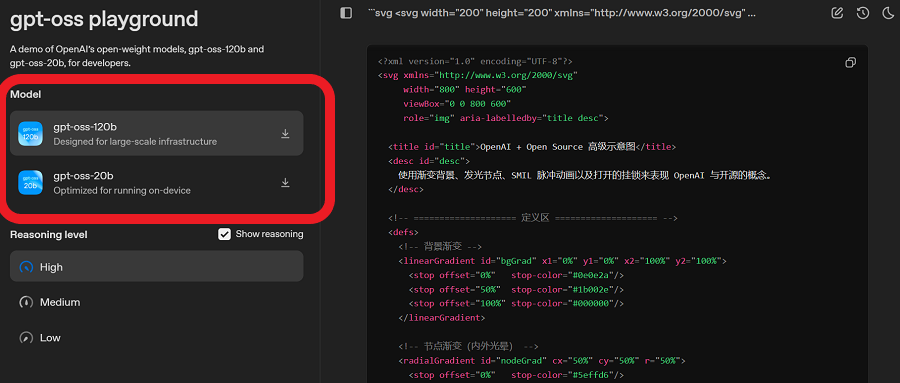The height and width of the screenshot is (383, 900).
Task: Click the gpt-oss-120b model logo
Action: (30, 133)
